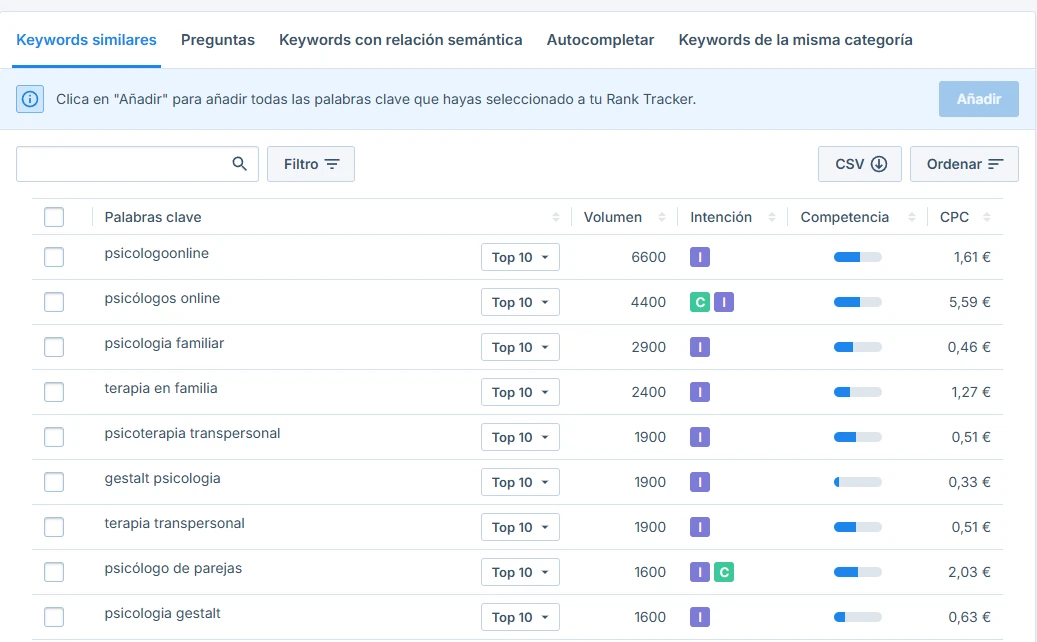This screenshot has width=1037, height=642.
Task: Go to the Autocompletar tab
Action: pyautogui.click(x=600, y=40)
